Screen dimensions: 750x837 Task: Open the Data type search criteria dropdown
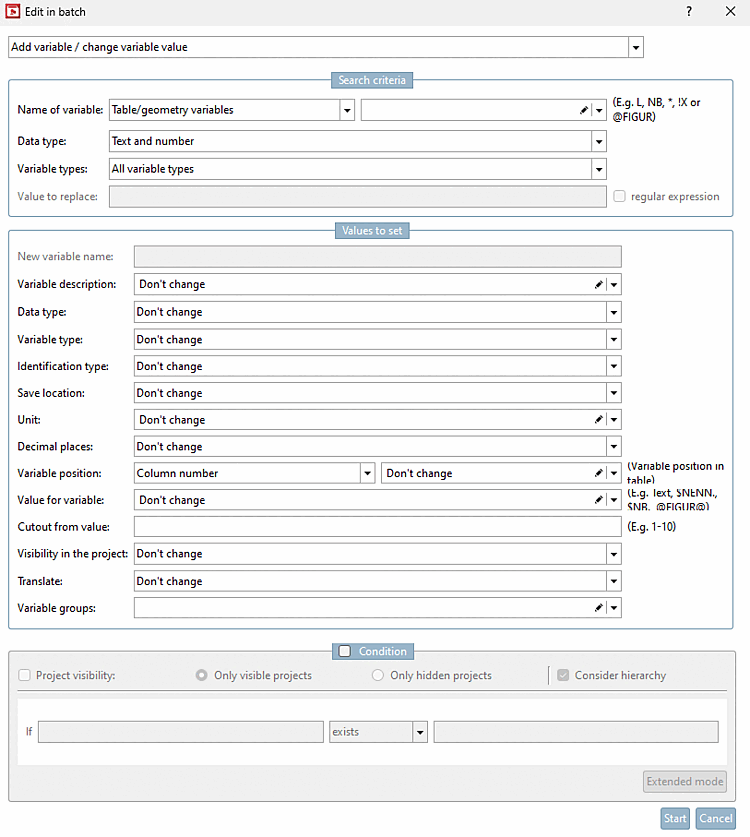(x=598, y=142)
